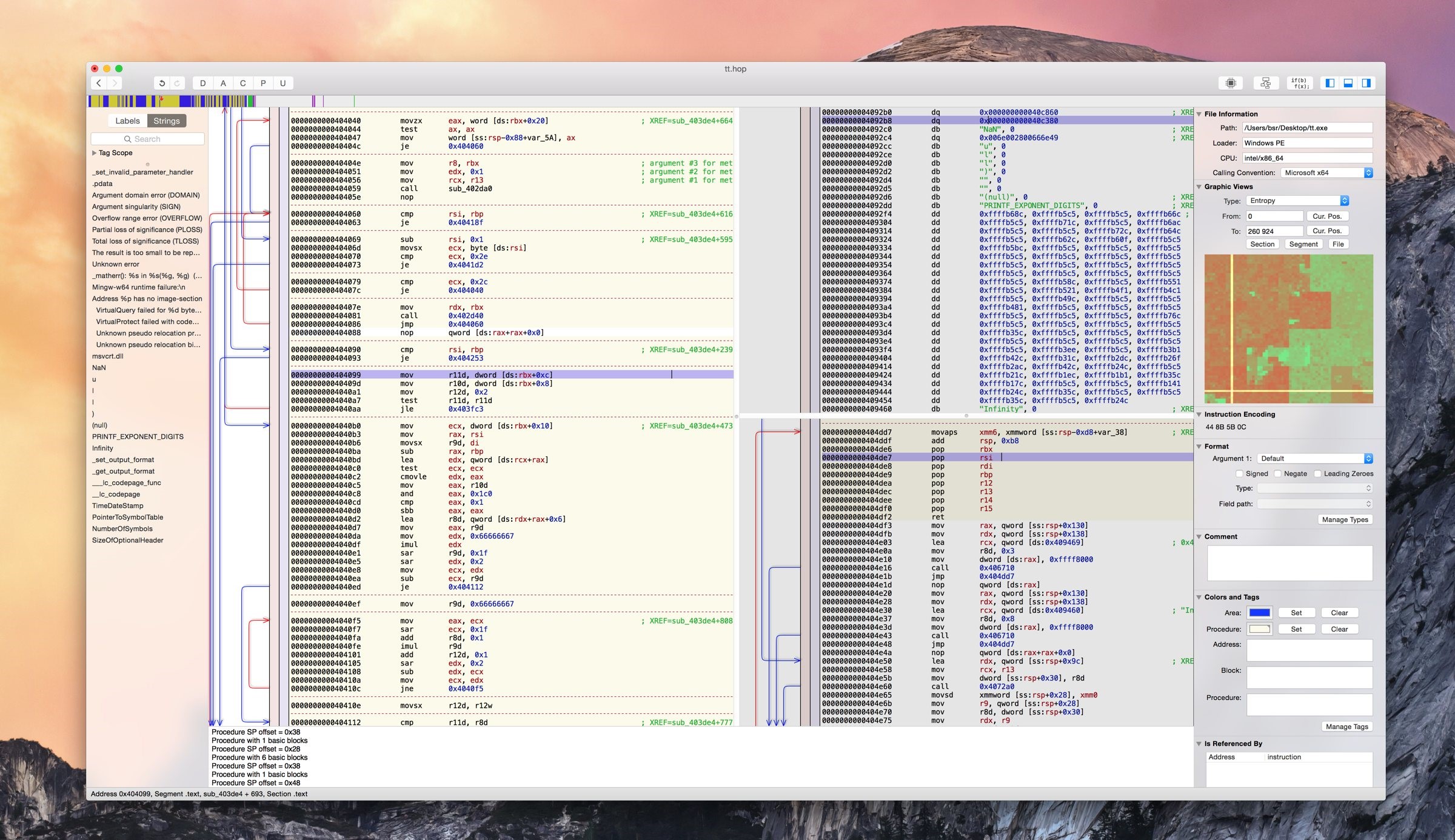Screen dimensions: 1455x840
Task: Select the File range button
Action: click(x=1338, y=244)
